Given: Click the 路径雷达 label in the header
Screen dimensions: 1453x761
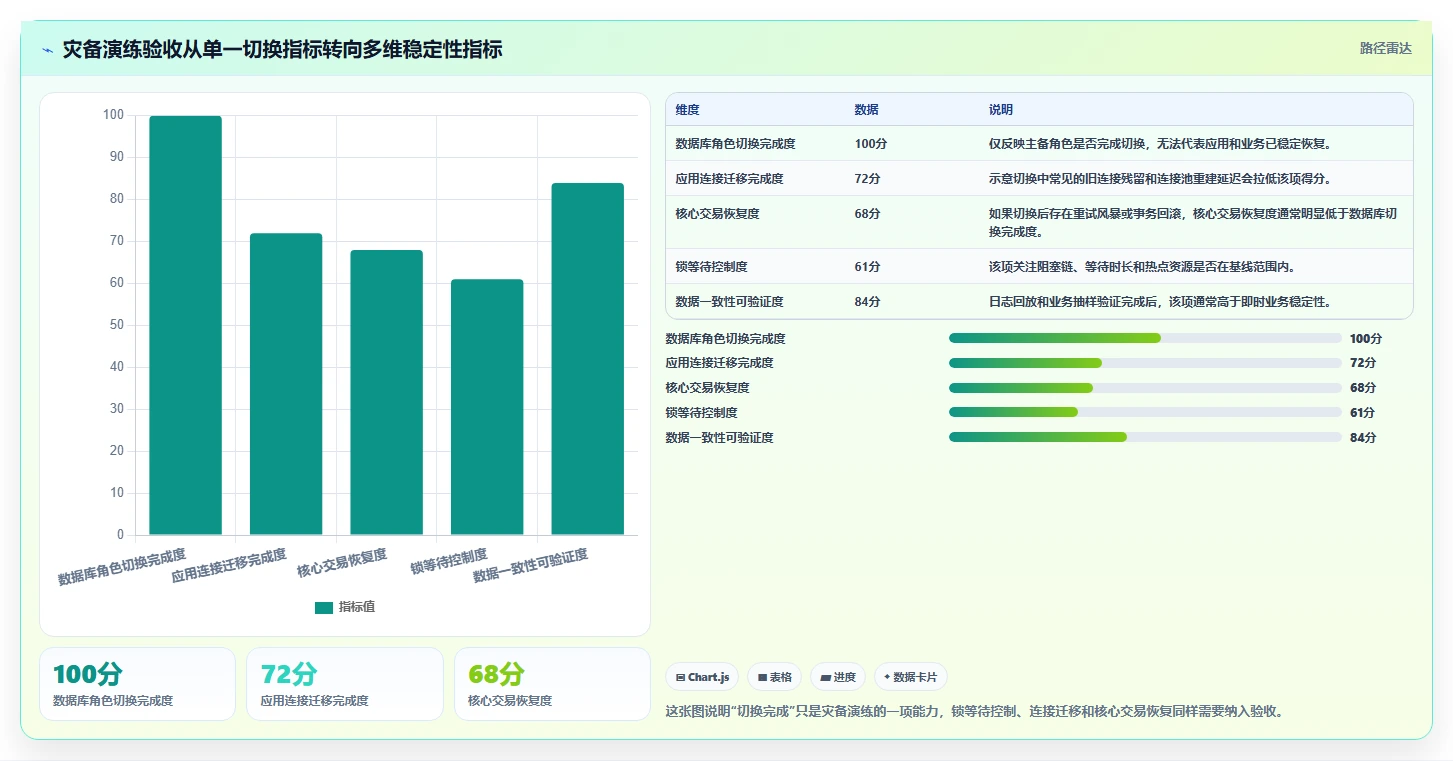Looking at the screenshot, I should tap(1385, 48).
